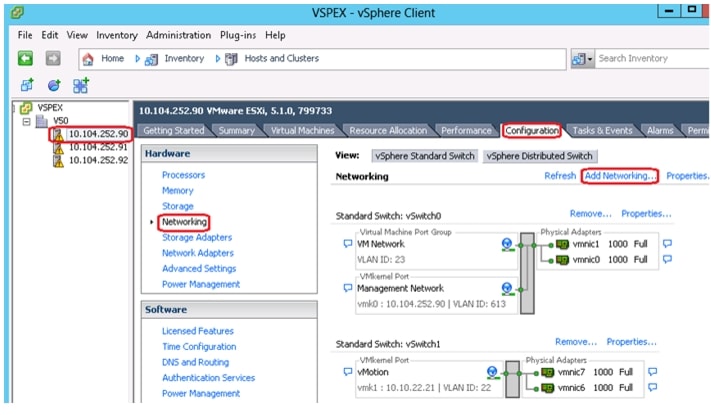Select host 10.104.252.92 in tree
The image size is (711, 415).
point(98,160)
